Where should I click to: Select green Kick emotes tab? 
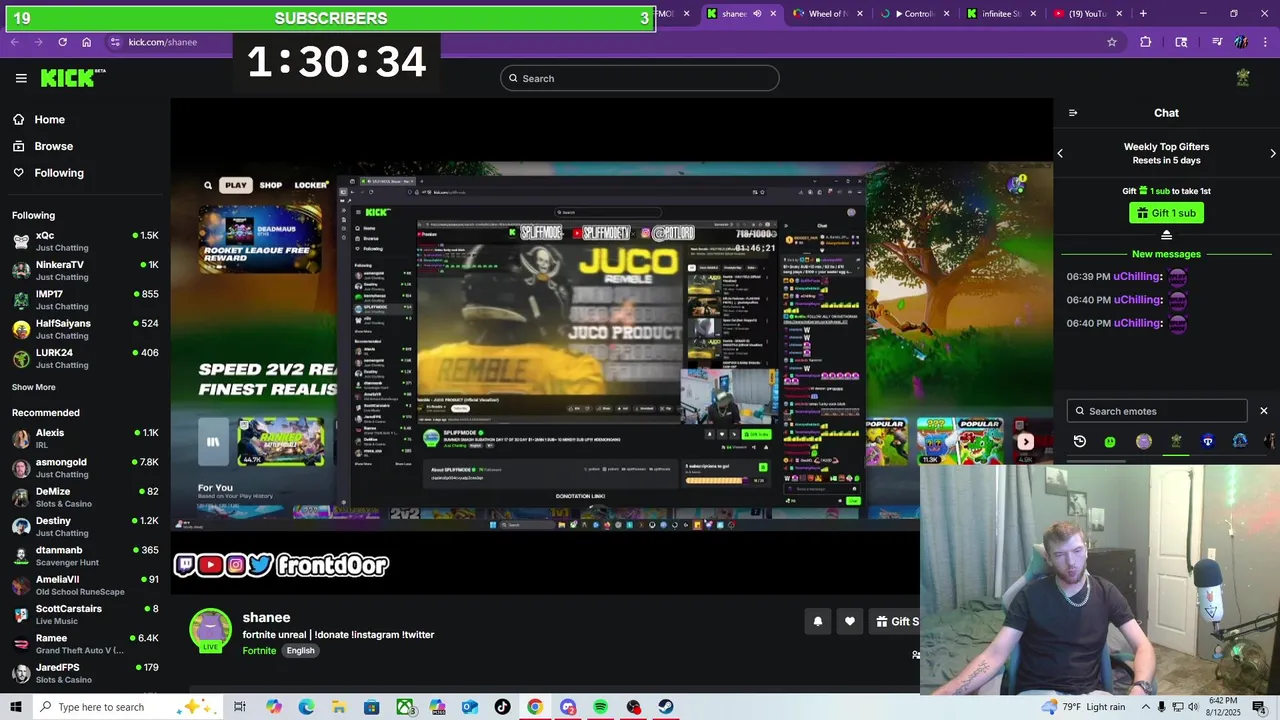point(1110,441)
